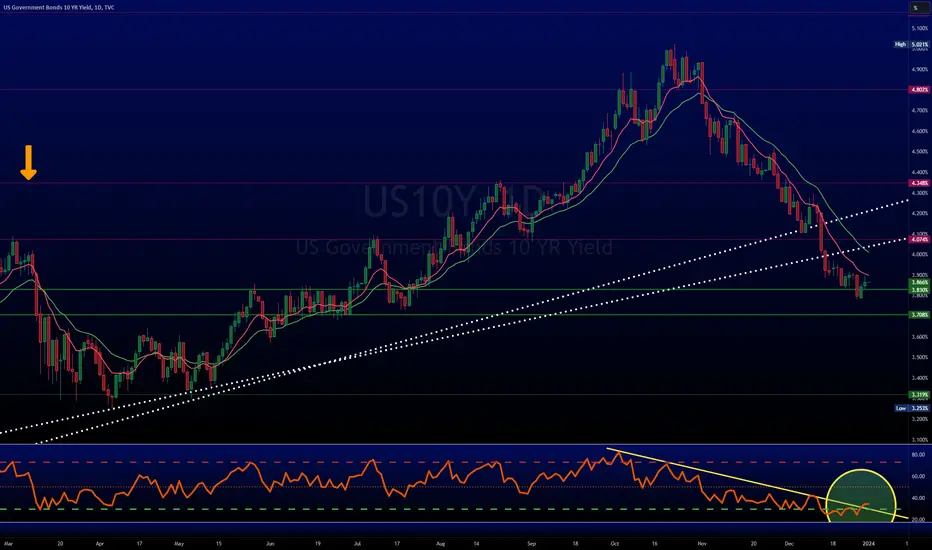This screenshot has height=550, width=932.
Task: Click the Sep label on time axis
Action: pyautogui.click(x=531, y=543)
